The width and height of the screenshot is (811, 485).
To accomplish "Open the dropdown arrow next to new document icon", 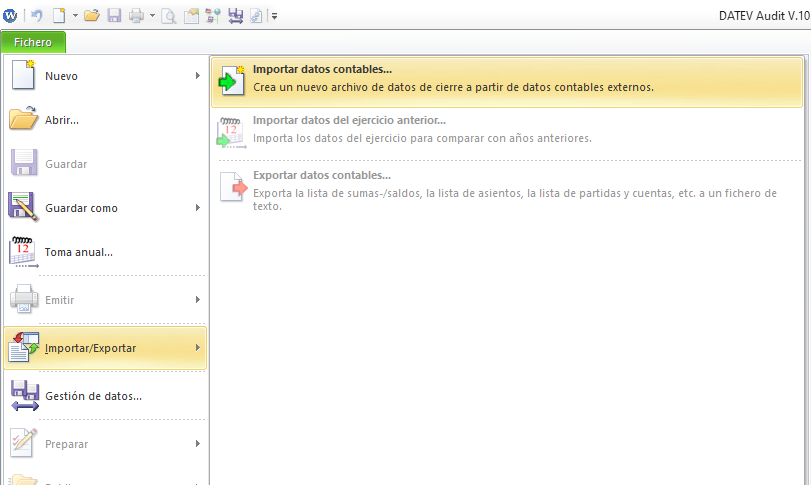I will (x=75, y=16).
